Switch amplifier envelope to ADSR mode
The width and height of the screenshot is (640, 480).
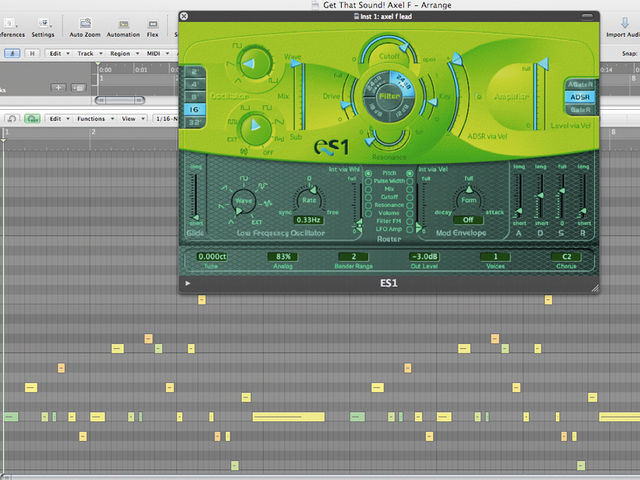click(580, 97)
